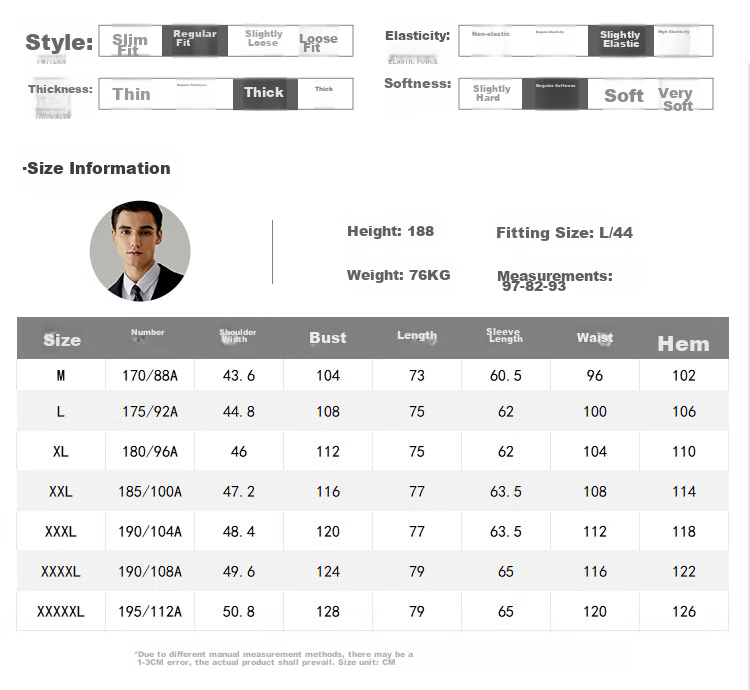Screen dimensions: 750x690
Task: Choose the Loose Fit style option
Action: coord(319,43)
